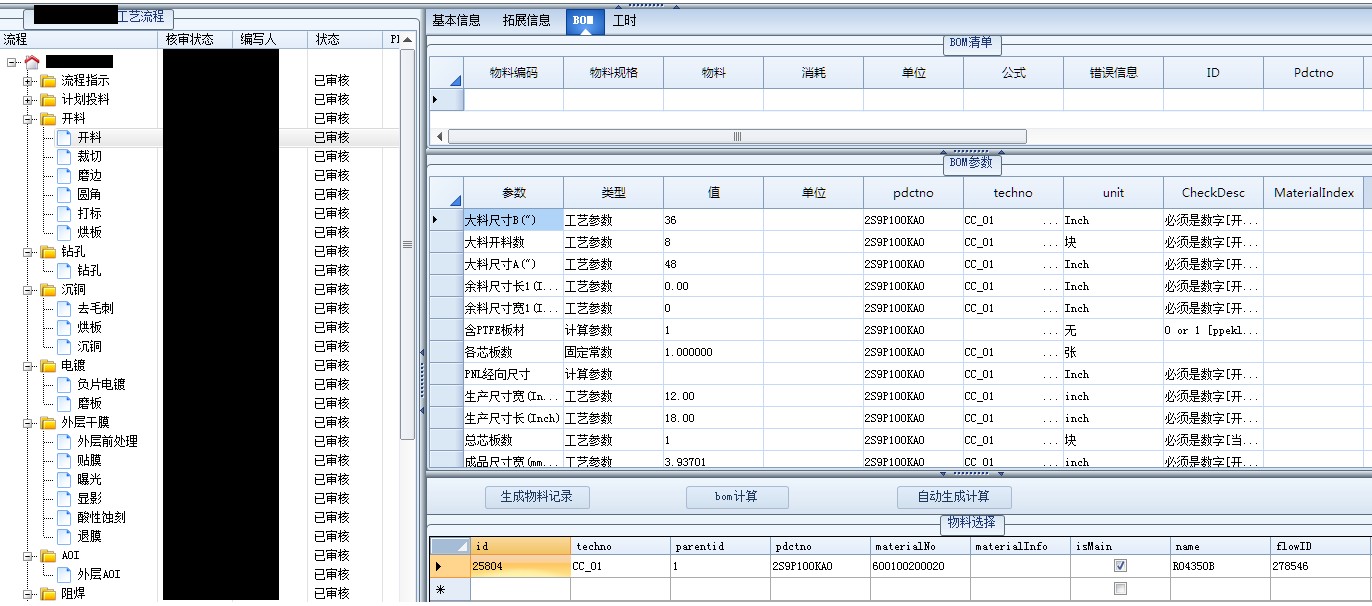1372x606 pixels.
Task: Collapse the 电镀 tree node
Action: (x=28, y=366)
